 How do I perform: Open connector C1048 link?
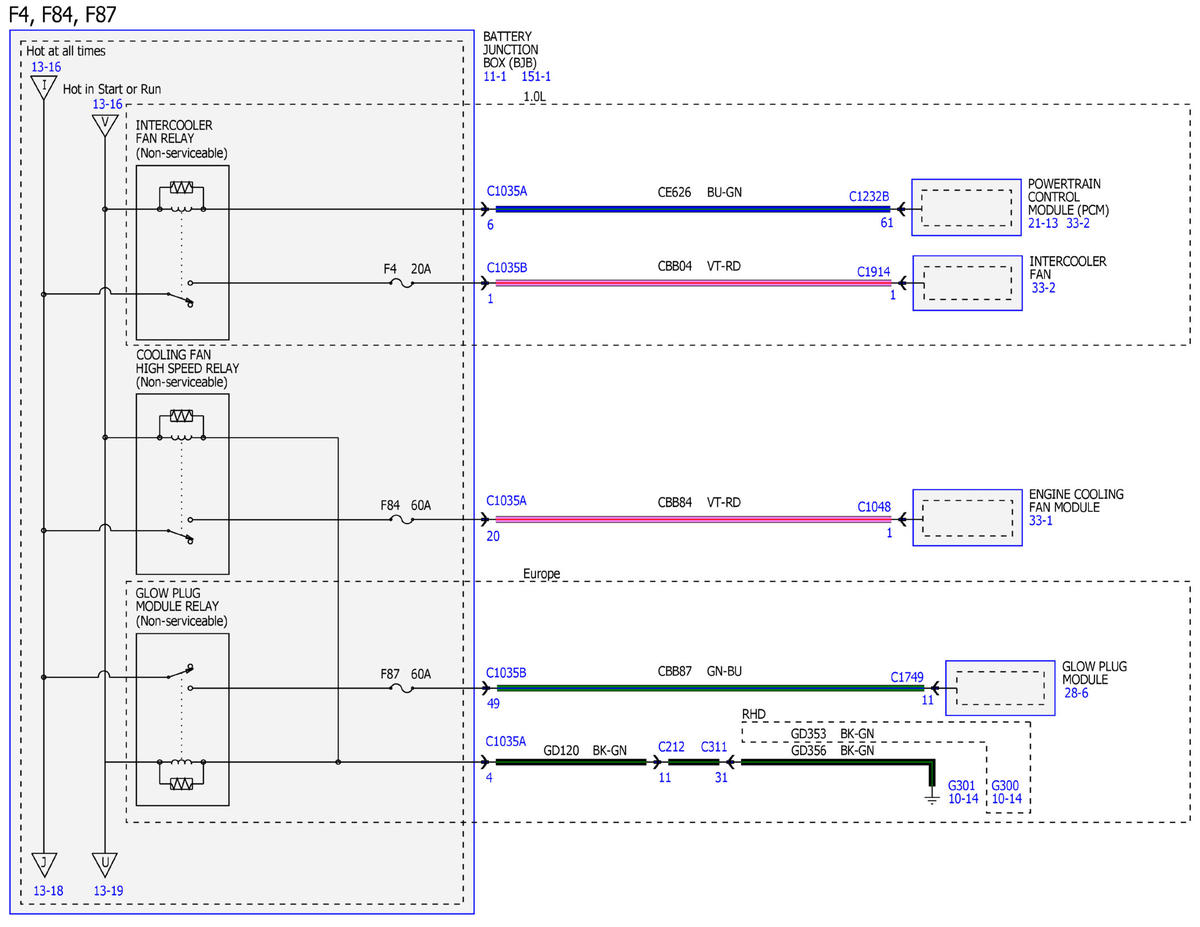[x=874, y=507]
